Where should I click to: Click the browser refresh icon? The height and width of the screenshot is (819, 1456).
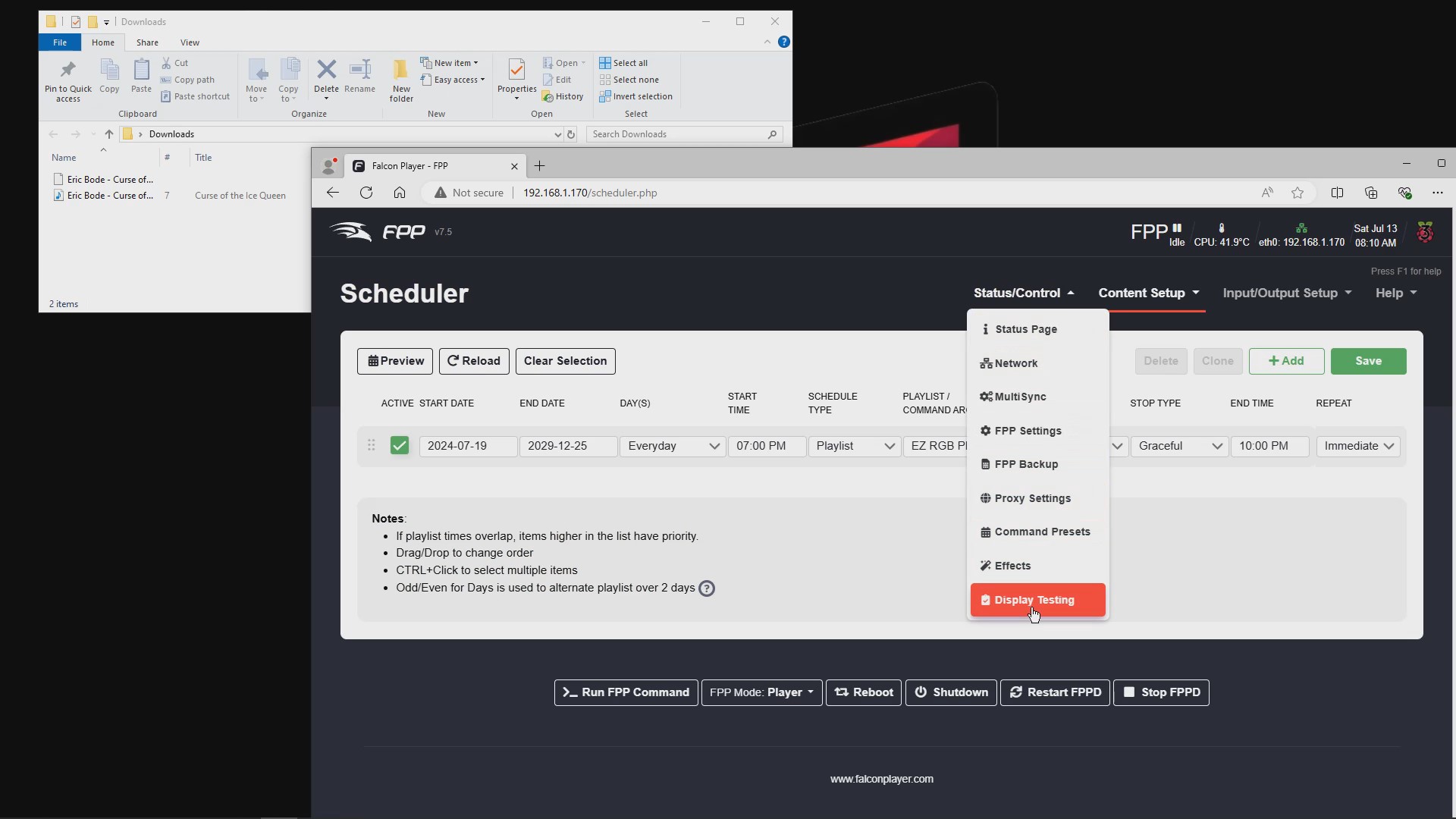[366, 193]
